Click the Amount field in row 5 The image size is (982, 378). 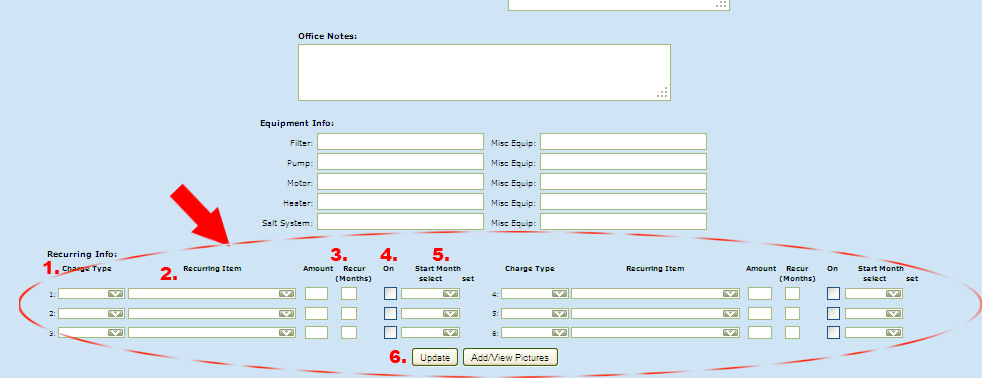760,314
